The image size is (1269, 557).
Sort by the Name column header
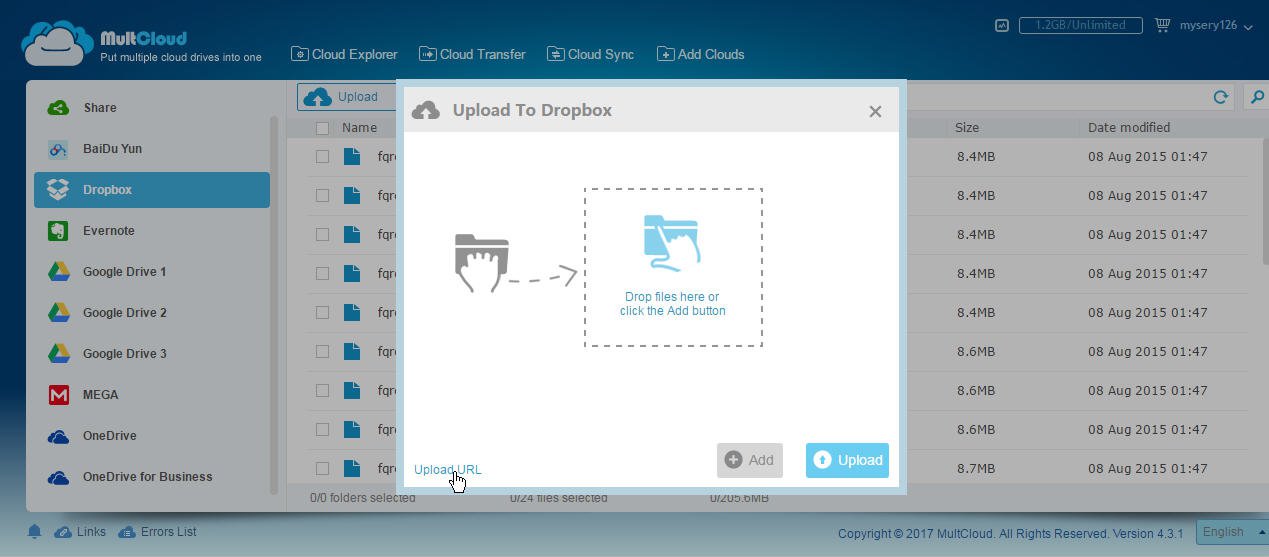tap(359, 128)
